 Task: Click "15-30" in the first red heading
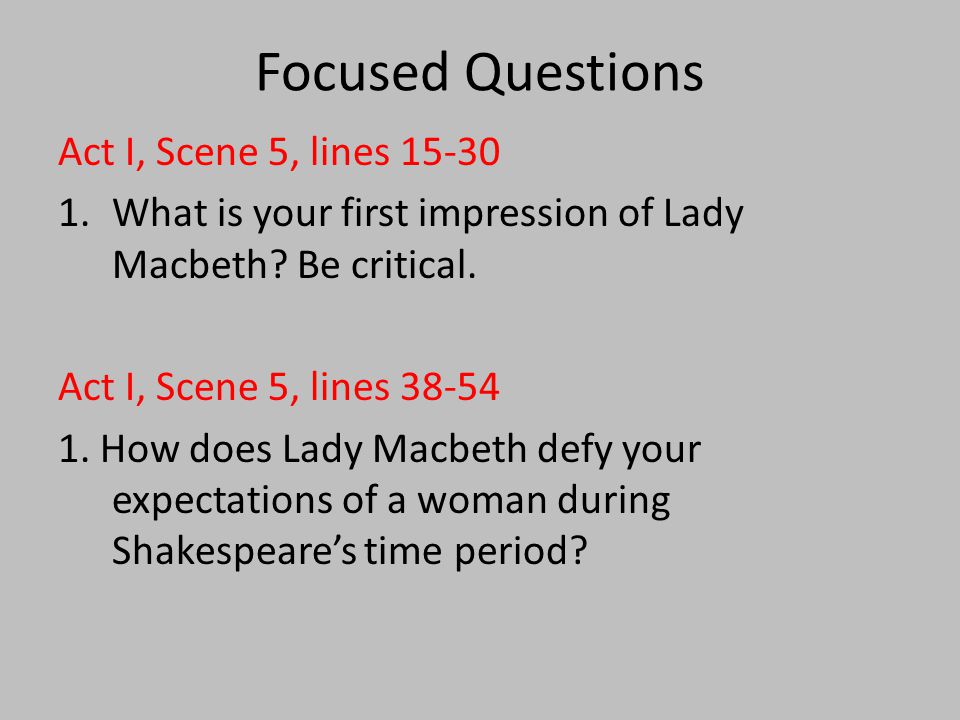click(451, 152)
